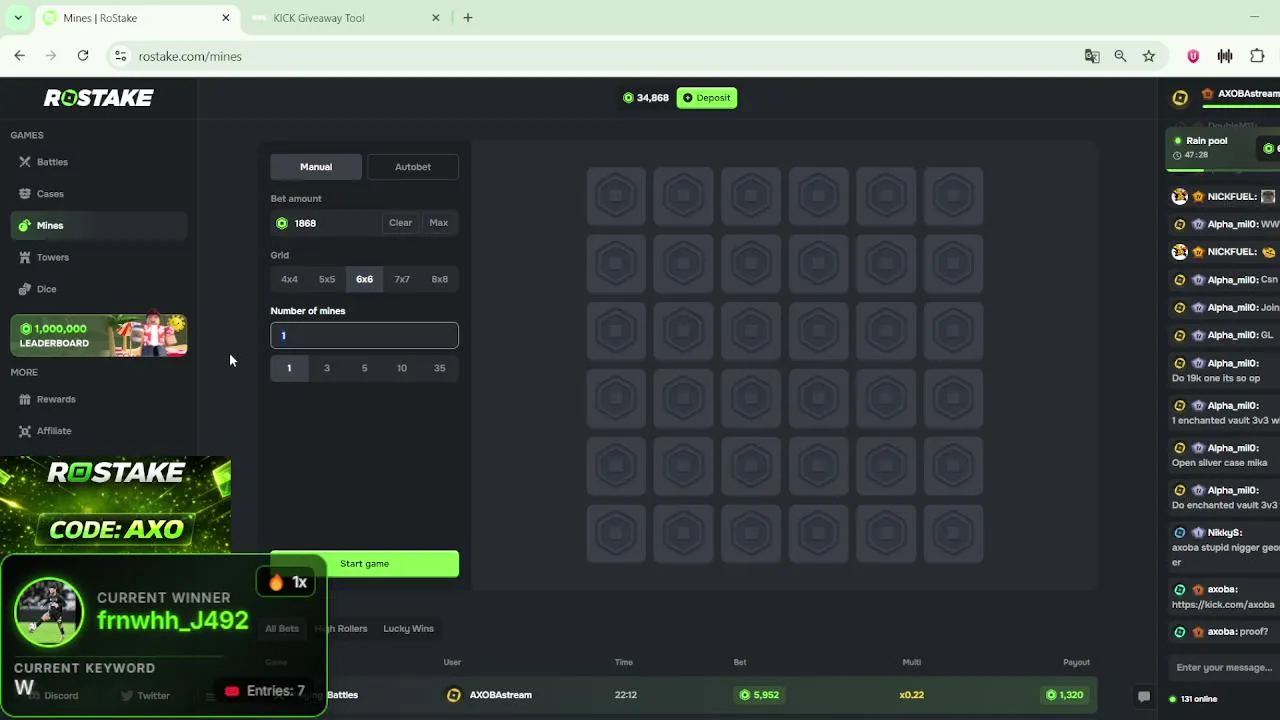Open Cases in the sidebar
The height and width of the screenshot is (720, 1280).
pos(50,194)
